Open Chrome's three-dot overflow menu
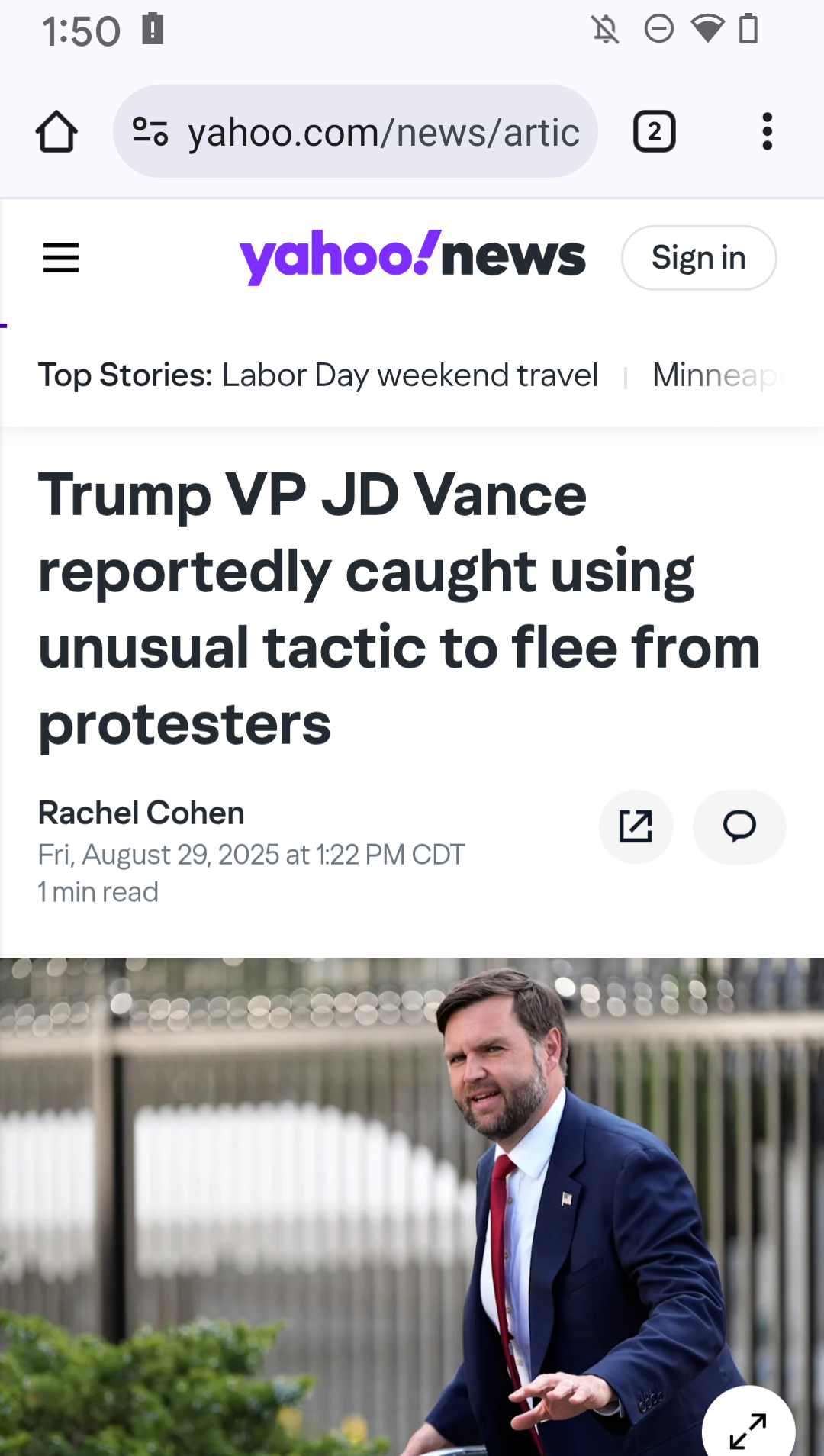This screenshot has width=824, height=1456. point(767,132)
